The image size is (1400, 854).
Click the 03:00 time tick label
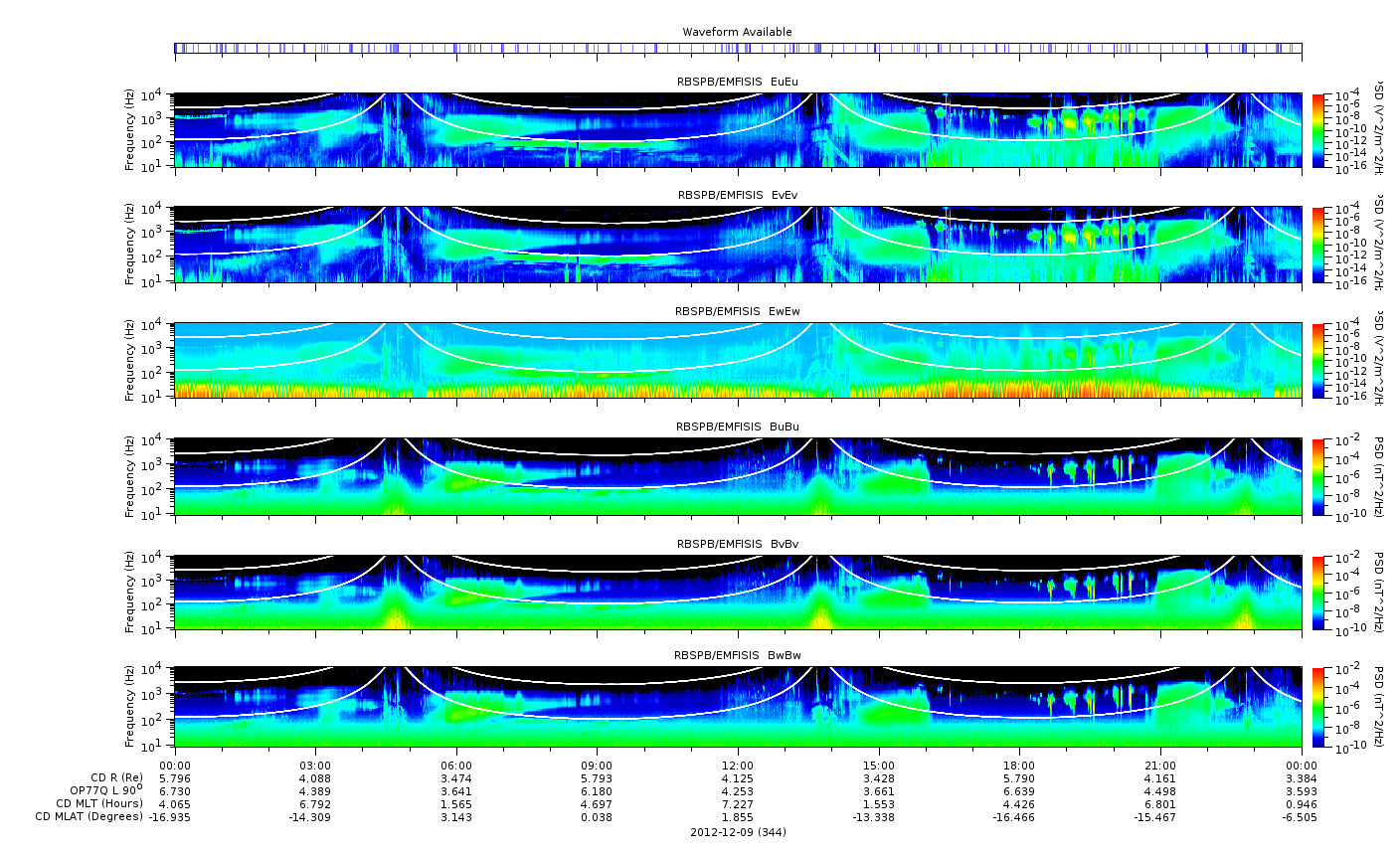pos(315,765)
